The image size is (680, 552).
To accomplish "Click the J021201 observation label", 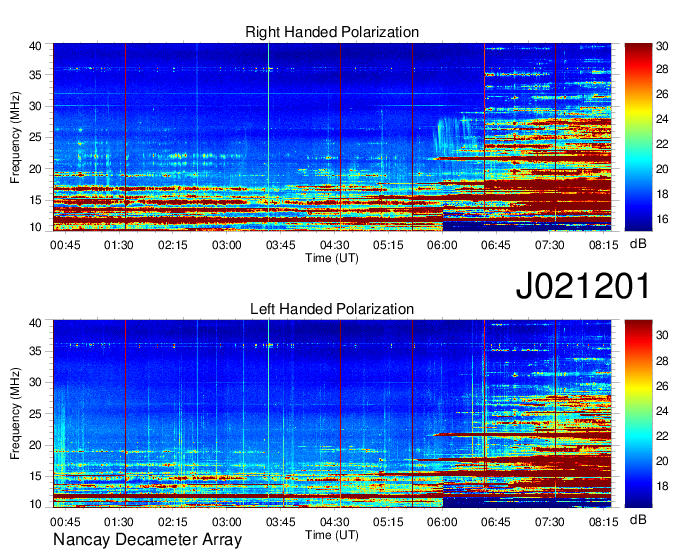I will [x=584, y=285].
